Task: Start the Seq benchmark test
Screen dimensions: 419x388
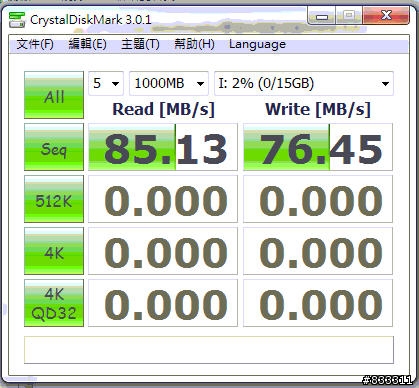Action: tap(54, 147)
